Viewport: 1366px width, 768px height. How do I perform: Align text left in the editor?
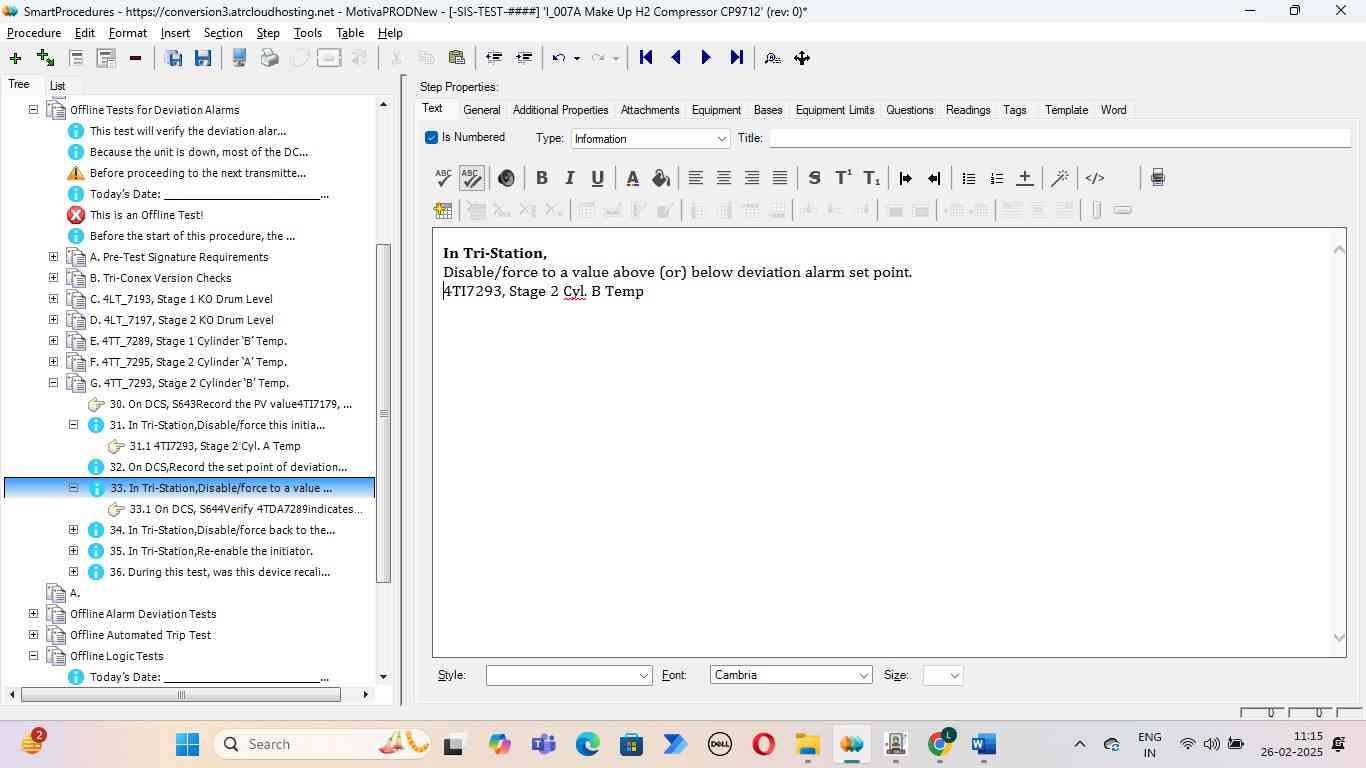point(696,178)
